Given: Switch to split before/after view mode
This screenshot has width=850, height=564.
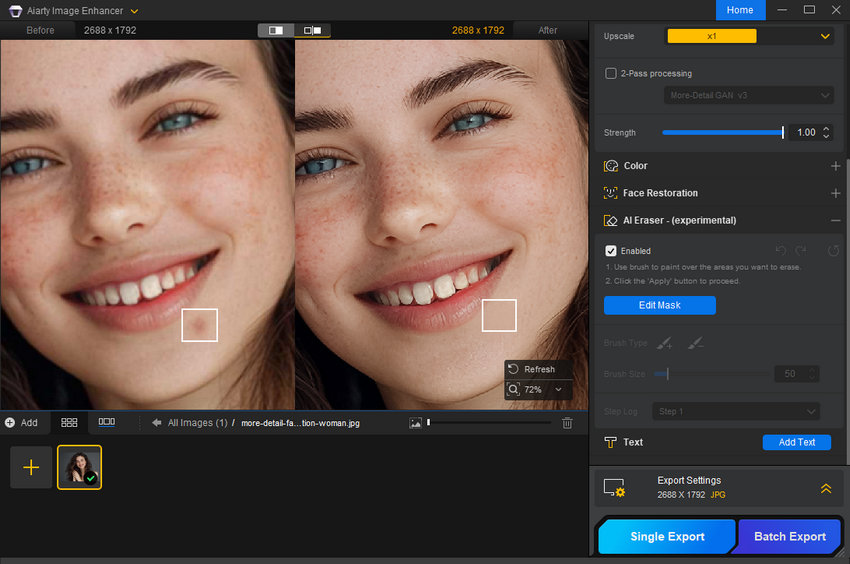Looking at the screenshot, I should pyautogui.click(x=276, y=30).
